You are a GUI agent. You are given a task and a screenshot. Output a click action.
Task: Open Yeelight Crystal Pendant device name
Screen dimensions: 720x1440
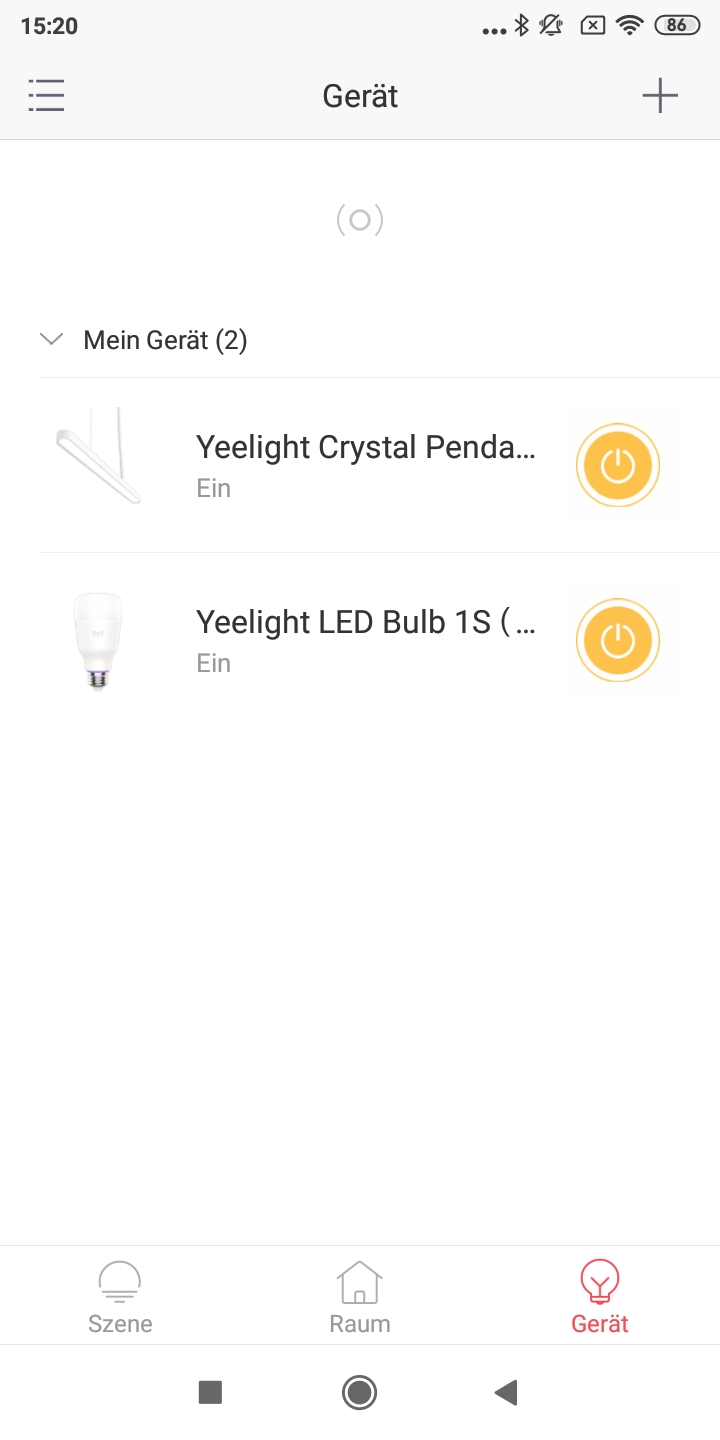[x=366, y=447]
